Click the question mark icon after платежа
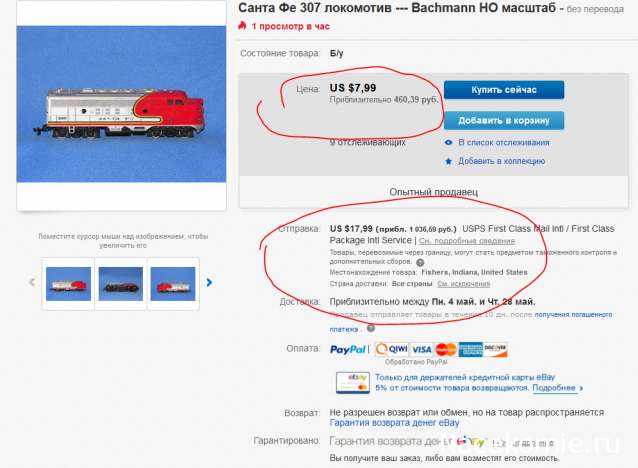 click(x=371, y=328)
